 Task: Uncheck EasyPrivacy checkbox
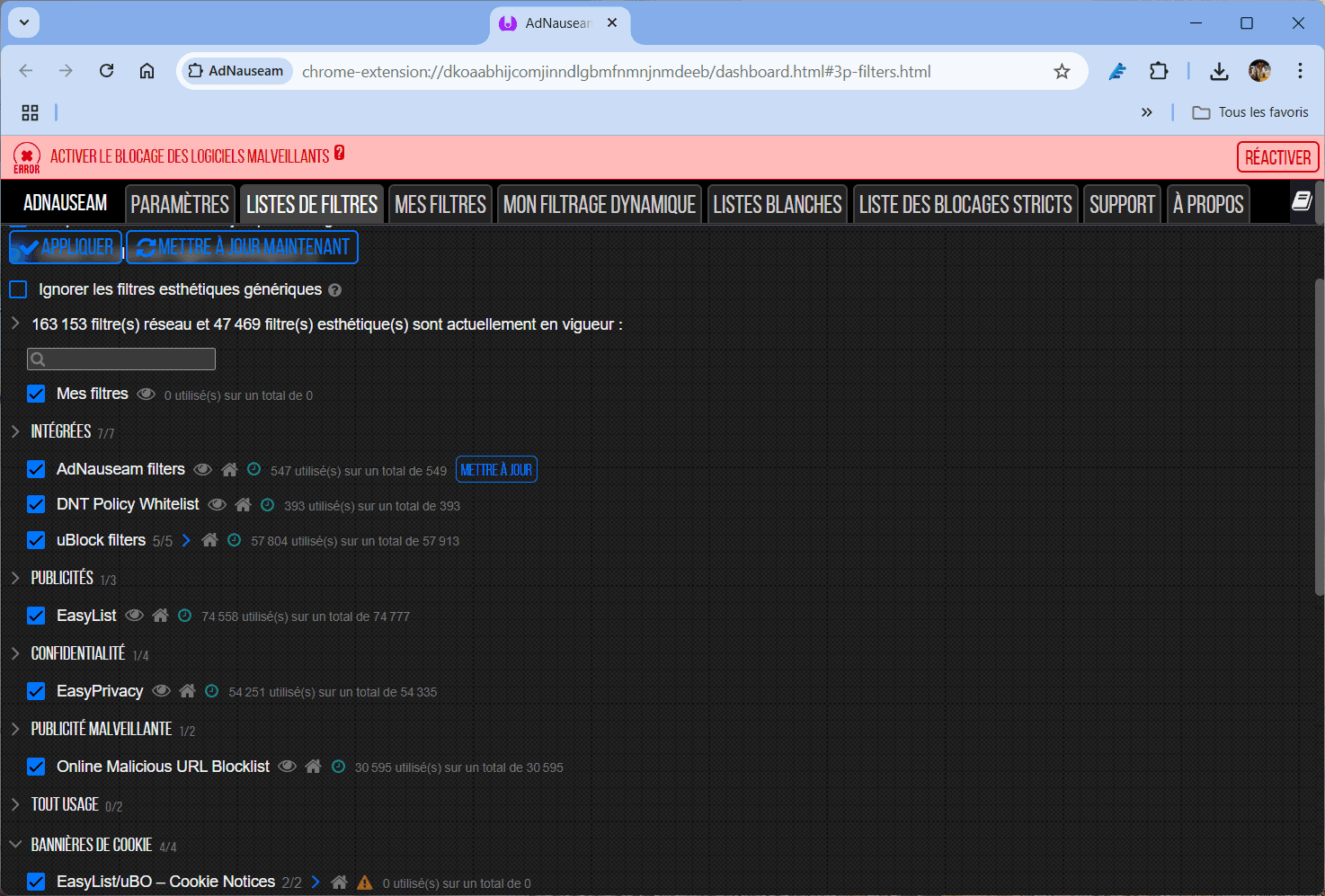36,691
